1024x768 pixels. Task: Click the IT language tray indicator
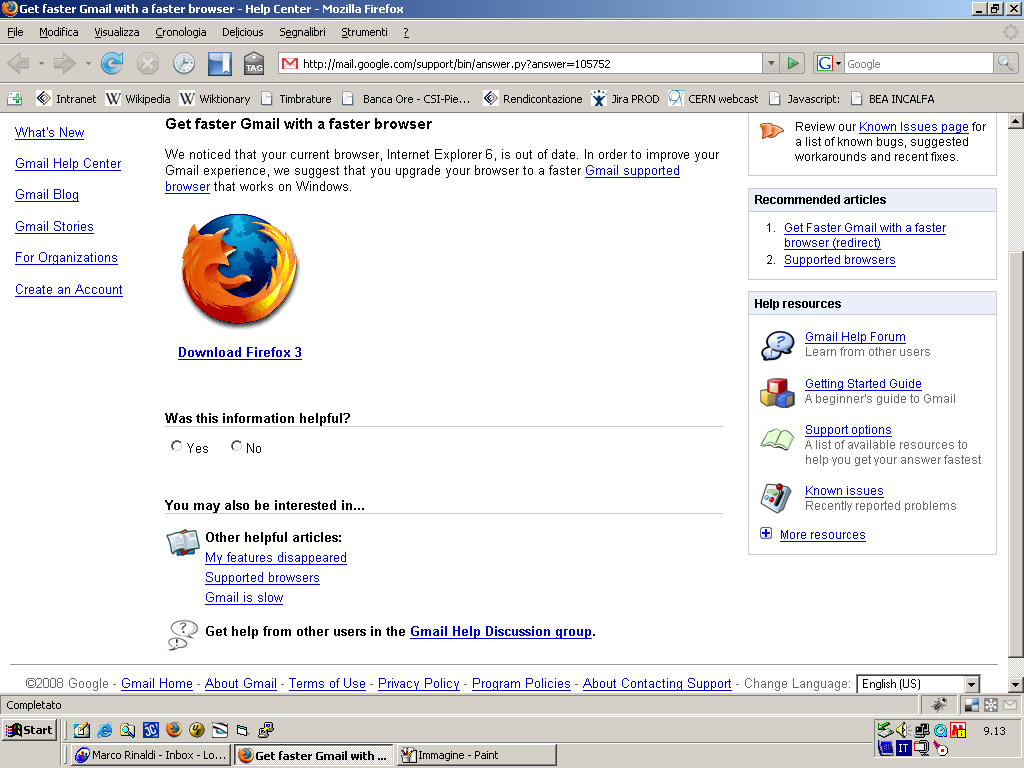903,748
